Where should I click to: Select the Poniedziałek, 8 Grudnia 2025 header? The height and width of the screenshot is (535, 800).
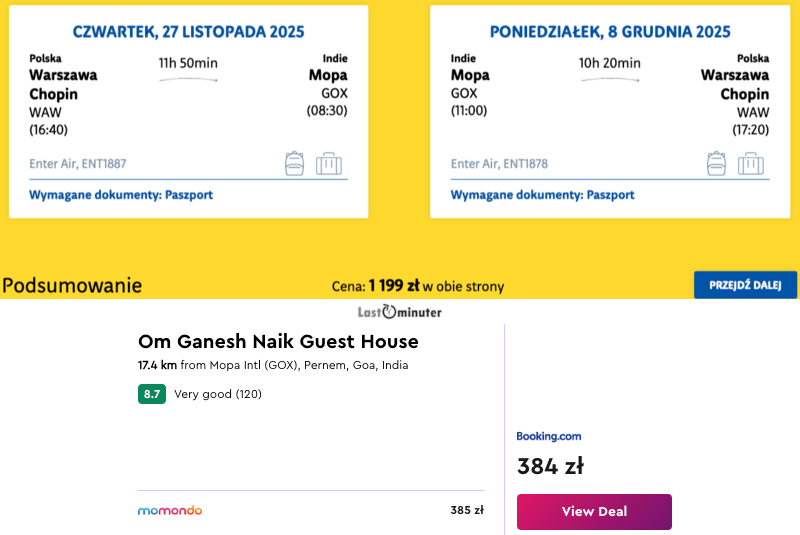click(x=610, y=32)
